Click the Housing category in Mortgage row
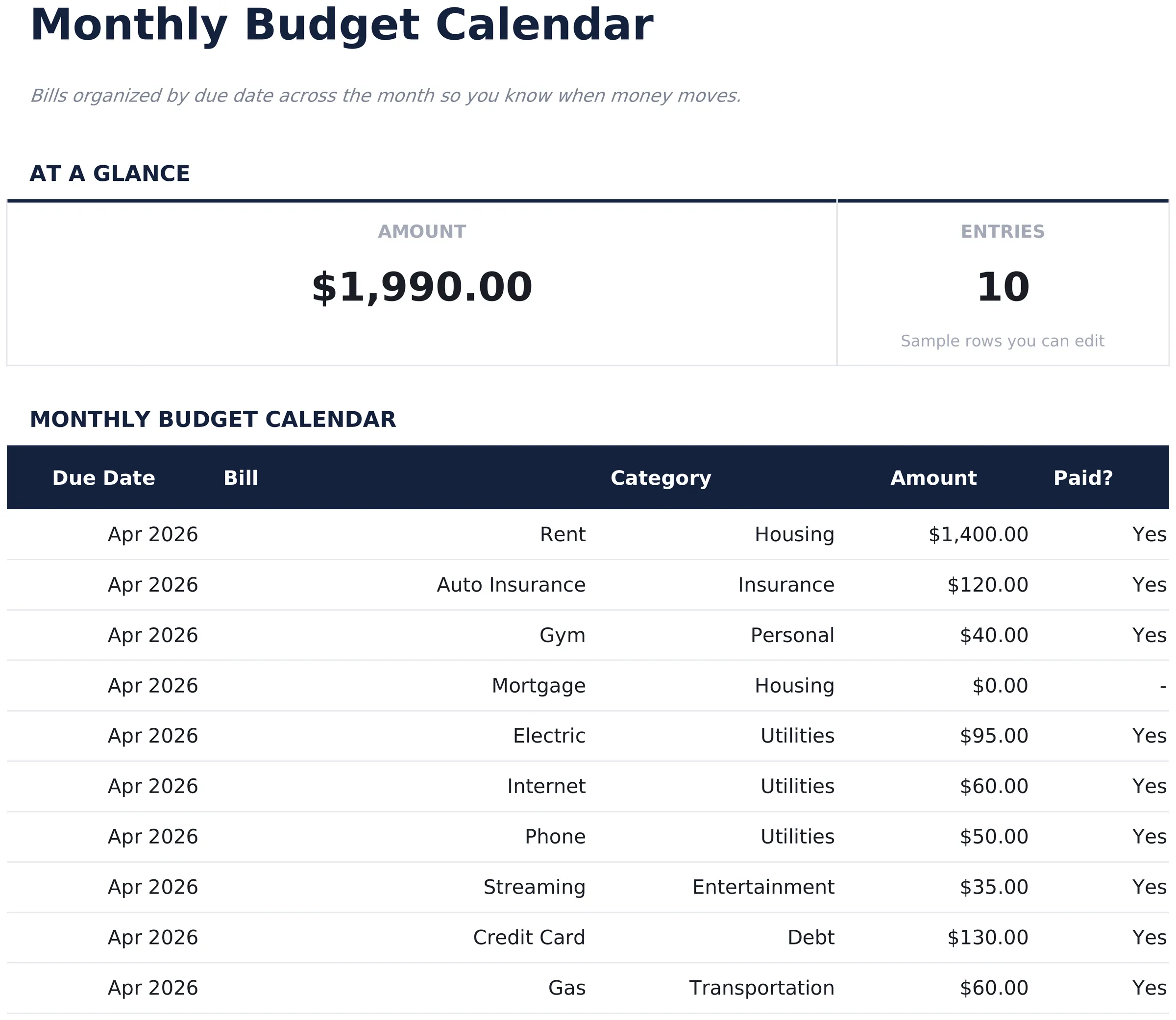Screen dimensions: 1176x1020 point(794,686)
